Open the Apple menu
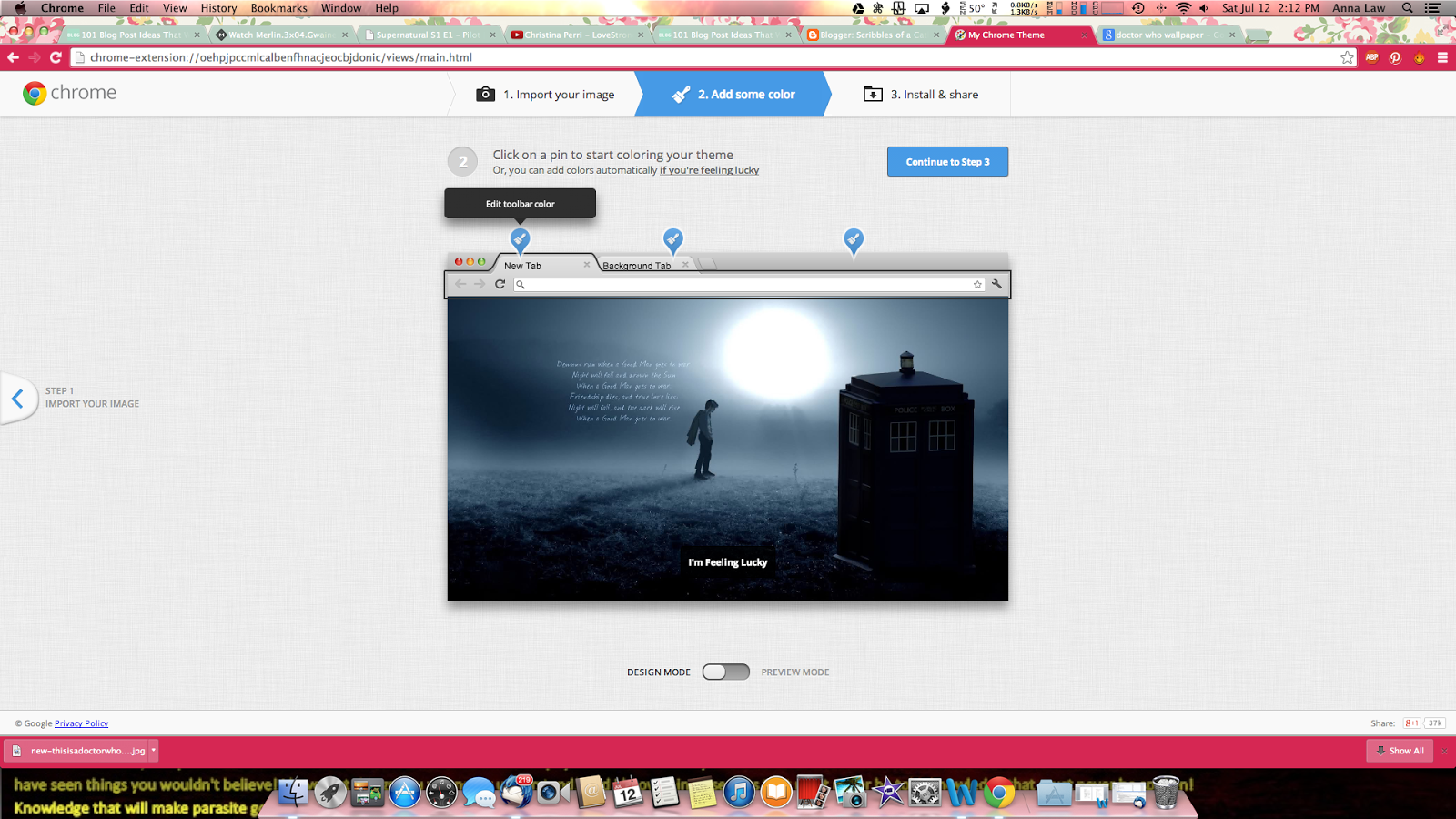This screenshot has height=819, width=1456. pos(20,8)
